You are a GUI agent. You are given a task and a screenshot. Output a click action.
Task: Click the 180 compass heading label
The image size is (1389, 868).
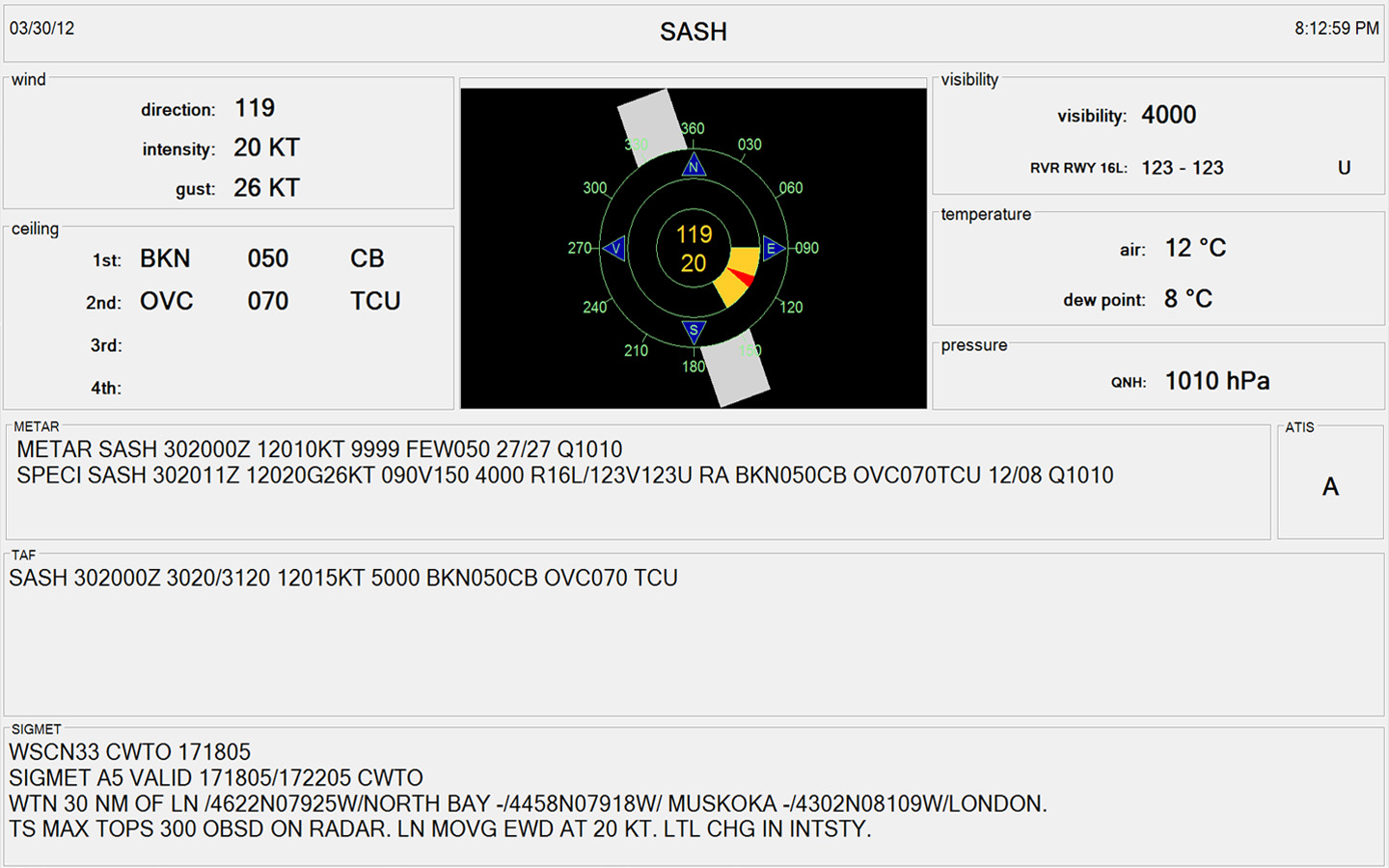click(x=694, y=366)
